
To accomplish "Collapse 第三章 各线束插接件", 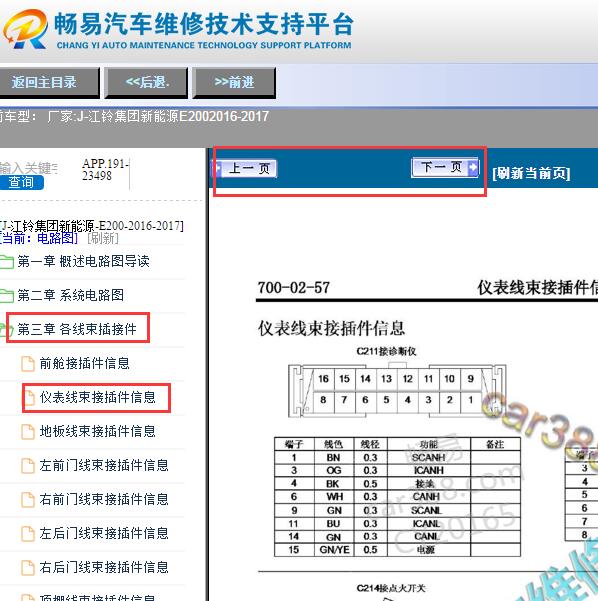I will (77, 329).
